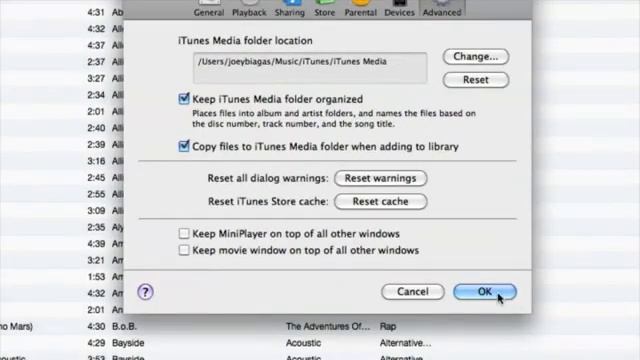Switch to the Playback preferences tab
This screenshot has width=640, height=360.
tap(249, 9)
